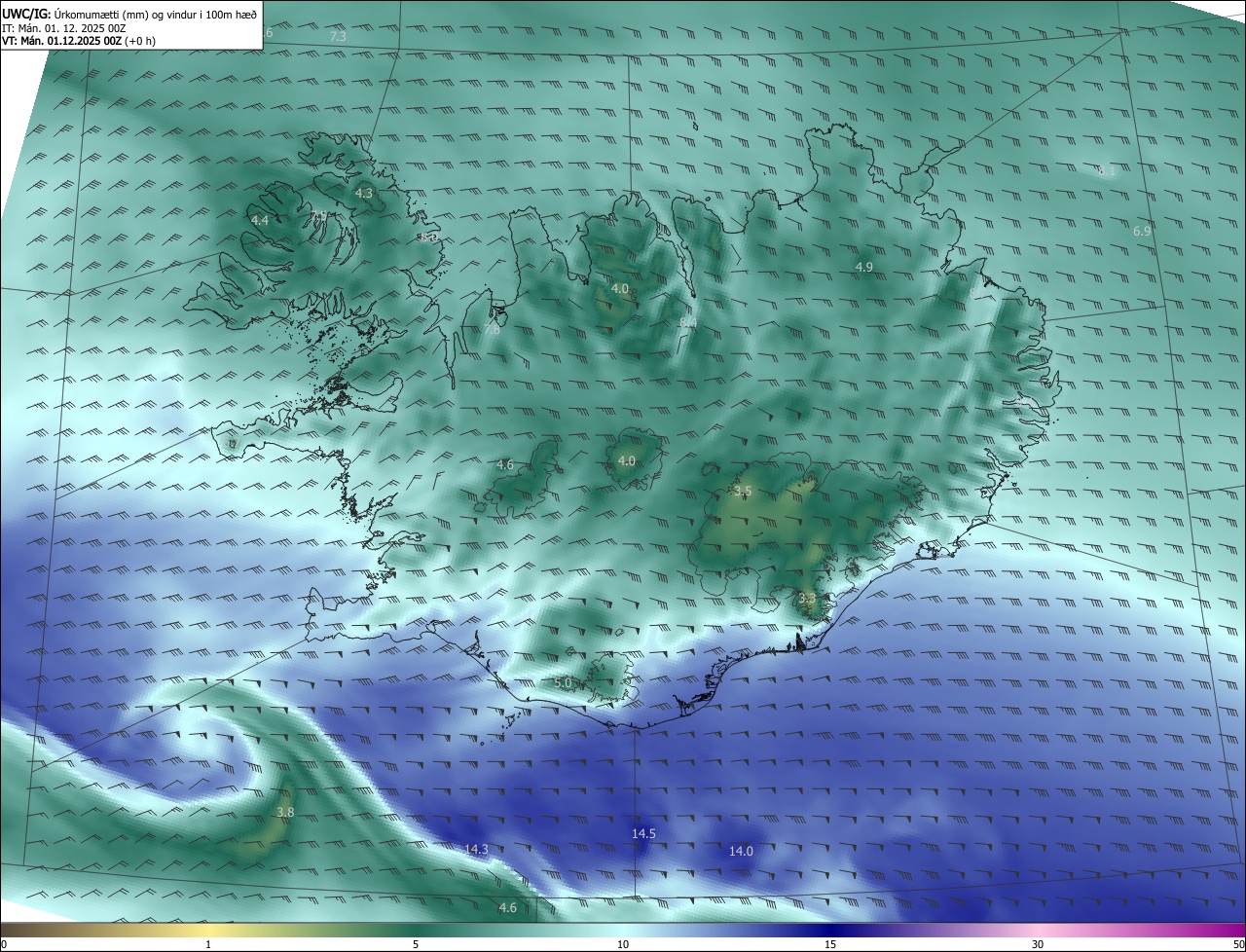Screen dimensions: 1246x952
Task: Click the 8.1 value off the northeast coast
Action: tap(1107, 170)
